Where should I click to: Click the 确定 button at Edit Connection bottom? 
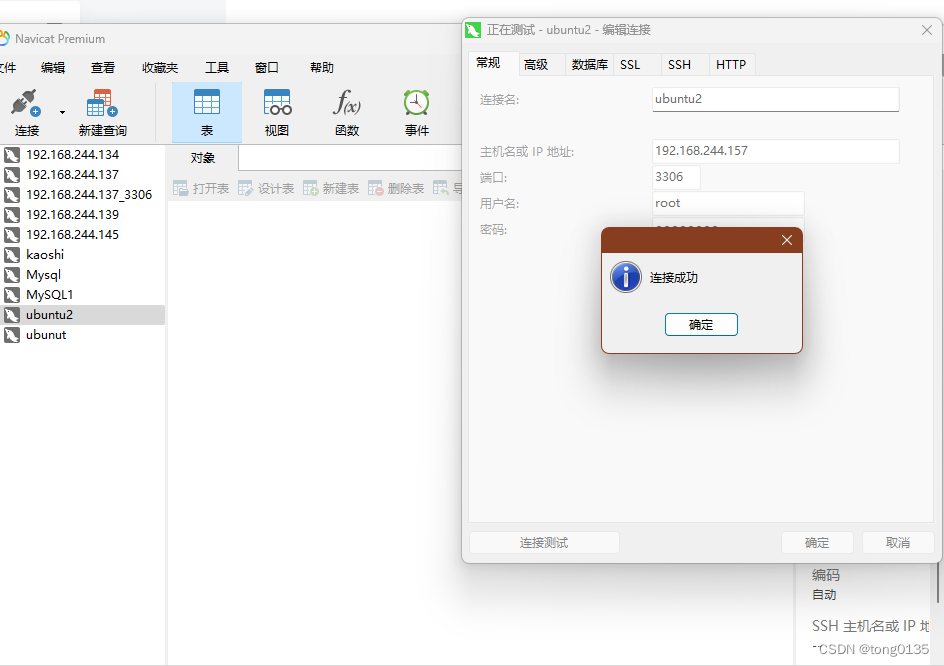point(816,543)
